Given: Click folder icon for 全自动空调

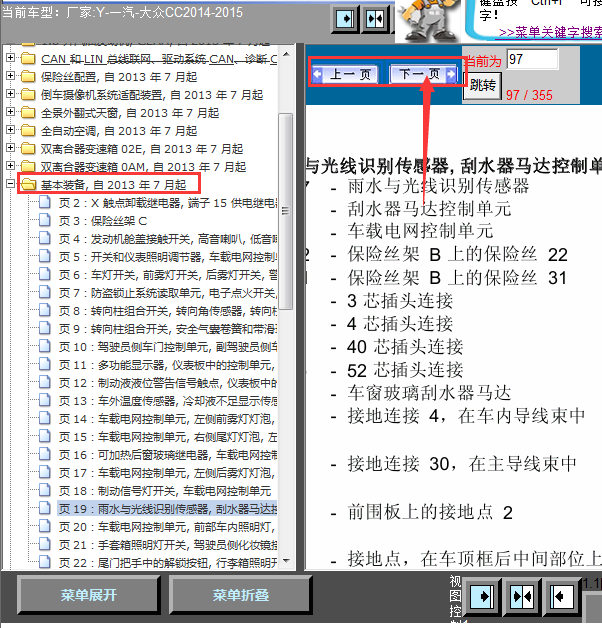Looking at the screenshot, I should tap(28, 131).
